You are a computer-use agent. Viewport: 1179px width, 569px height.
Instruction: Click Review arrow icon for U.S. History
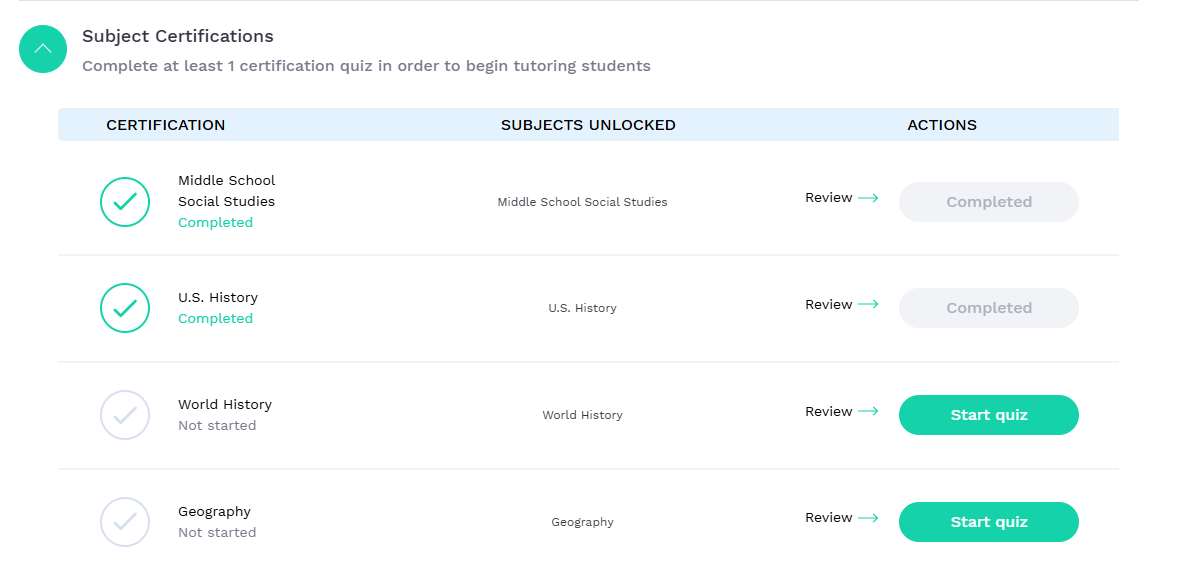(868, 304)
